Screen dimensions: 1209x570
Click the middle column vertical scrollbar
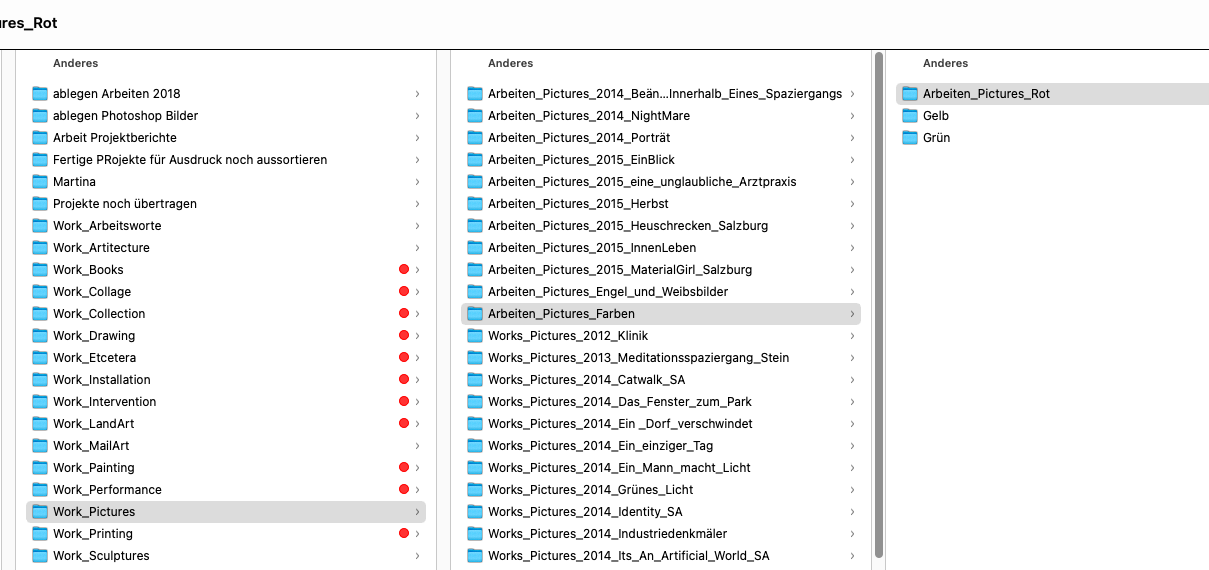pos(878,300)
